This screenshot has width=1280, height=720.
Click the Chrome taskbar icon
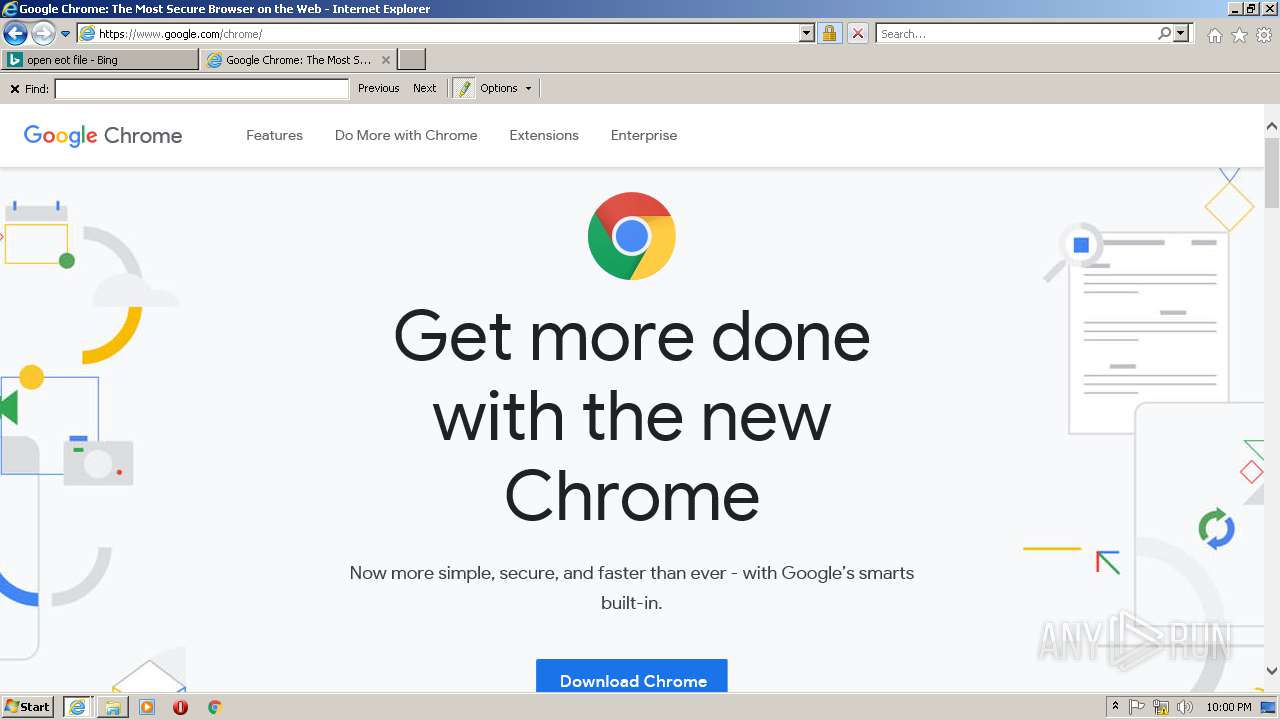[214, 707]
